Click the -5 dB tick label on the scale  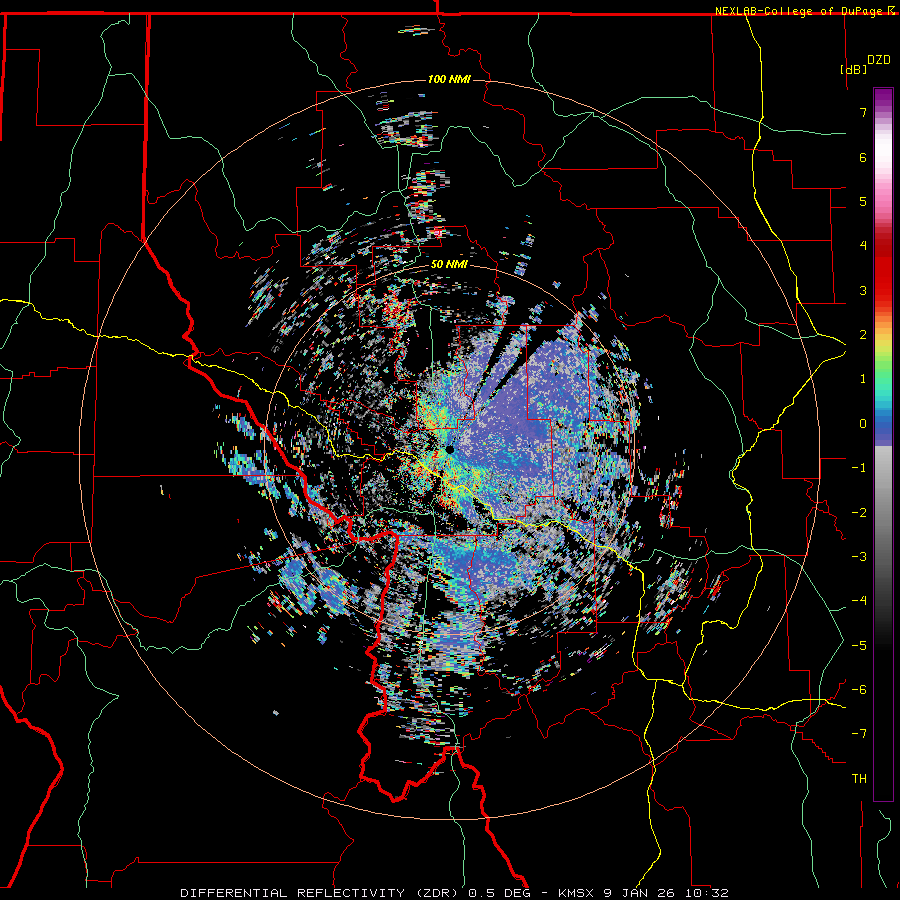tap(859, 645)
